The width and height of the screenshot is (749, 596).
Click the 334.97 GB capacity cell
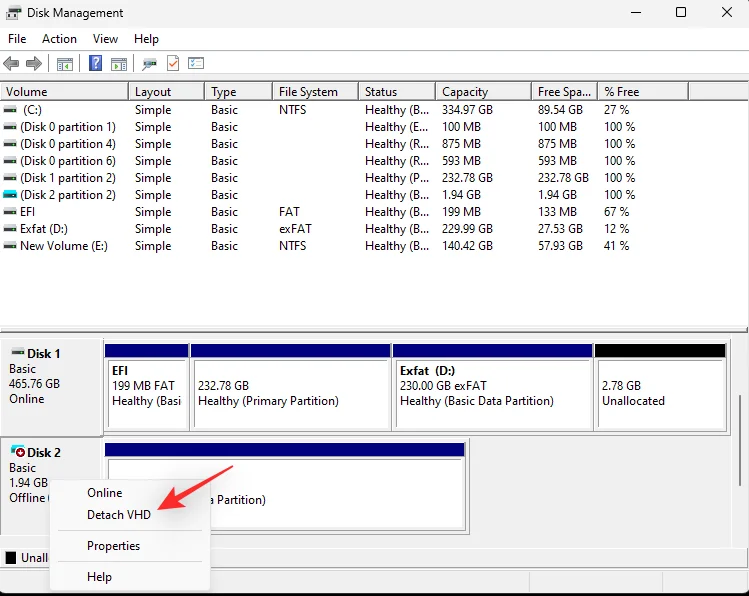point(467,110)
